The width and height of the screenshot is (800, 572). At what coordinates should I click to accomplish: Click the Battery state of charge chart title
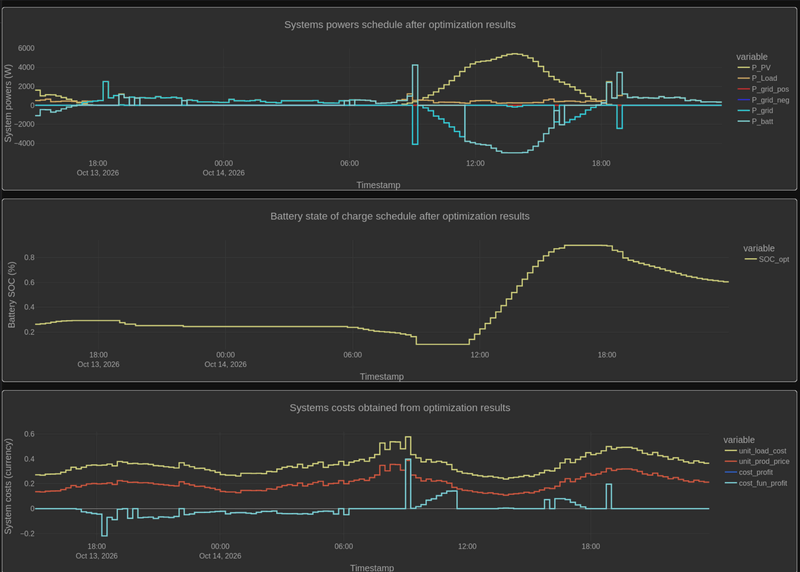click(400, 216)
